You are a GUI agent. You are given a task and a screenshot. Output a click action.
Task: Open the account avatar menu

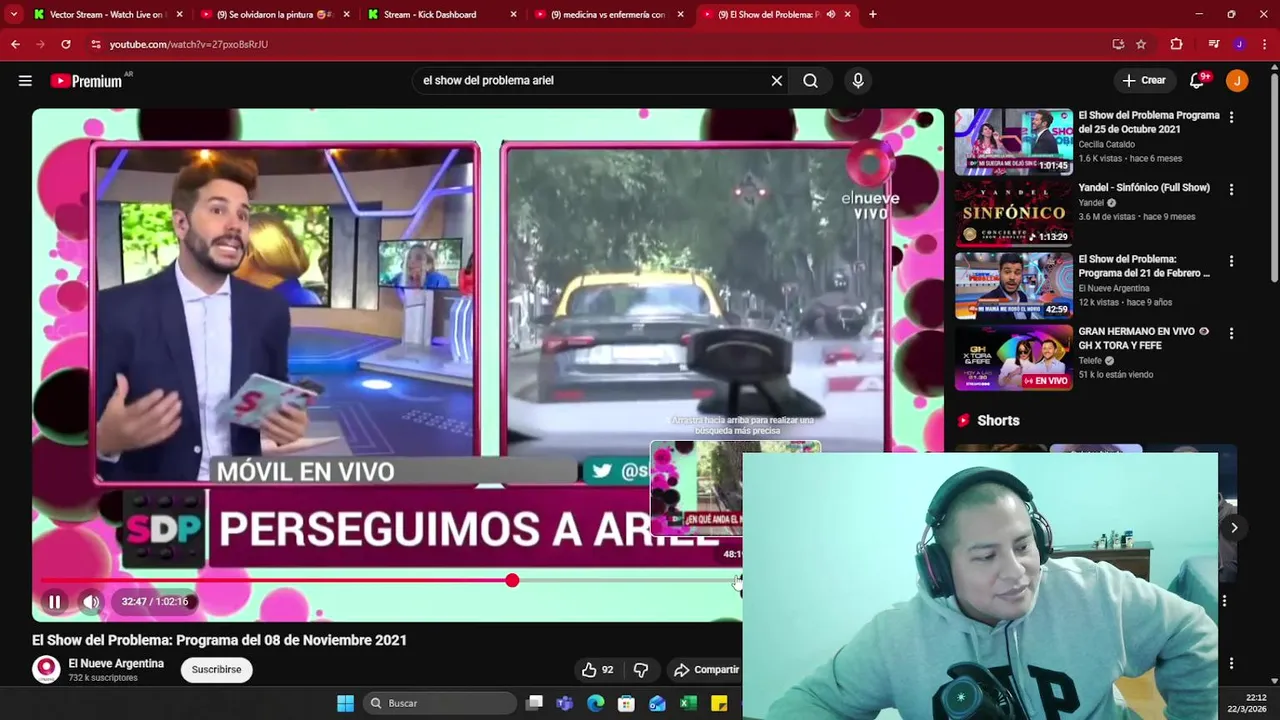pyautogui.click(x=1238, y=81)
